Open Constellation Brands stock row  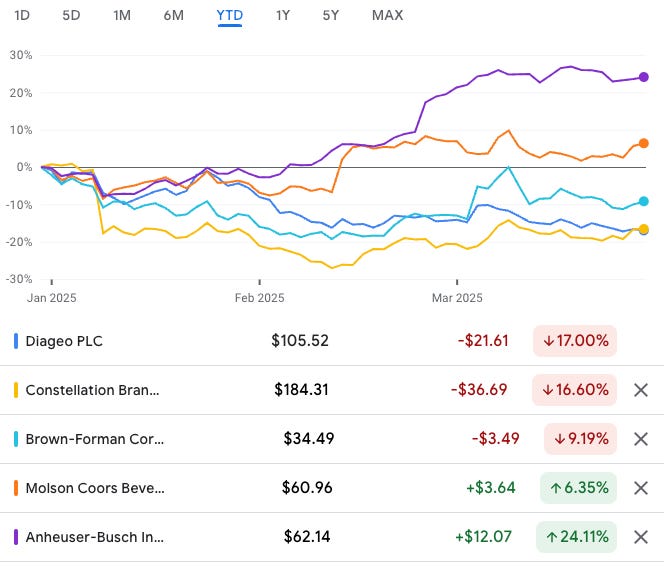coord(332,390)
